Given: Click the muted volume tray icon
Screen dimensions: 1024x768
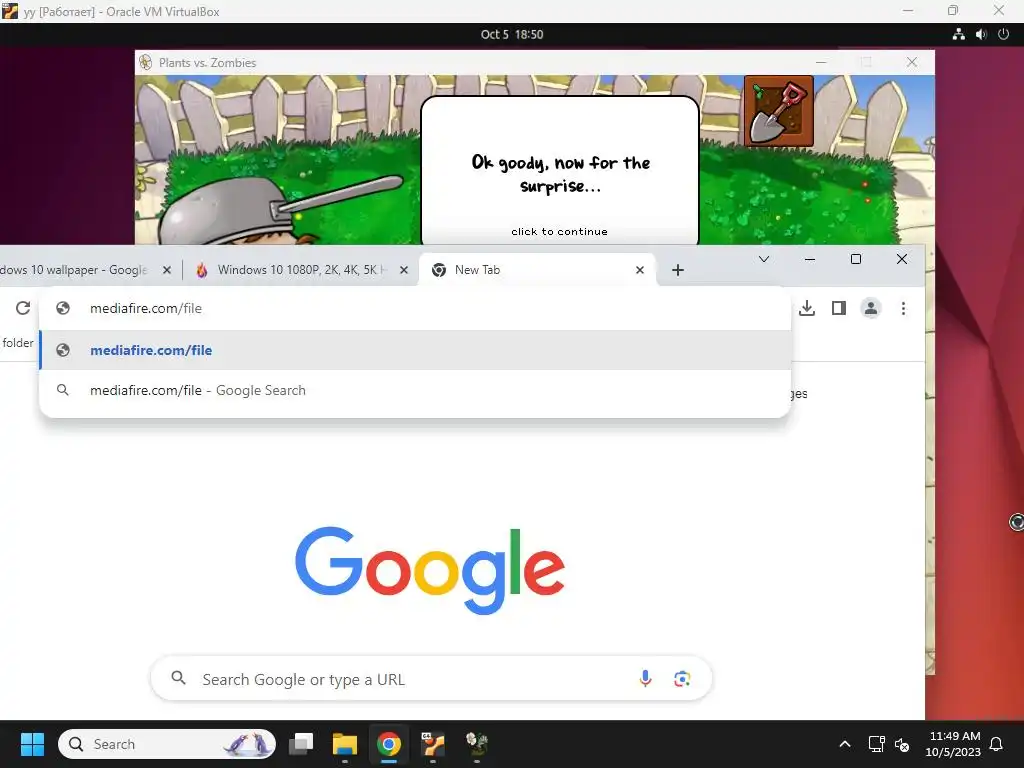Looking at the screenshot, I should (x=902, y=744).
